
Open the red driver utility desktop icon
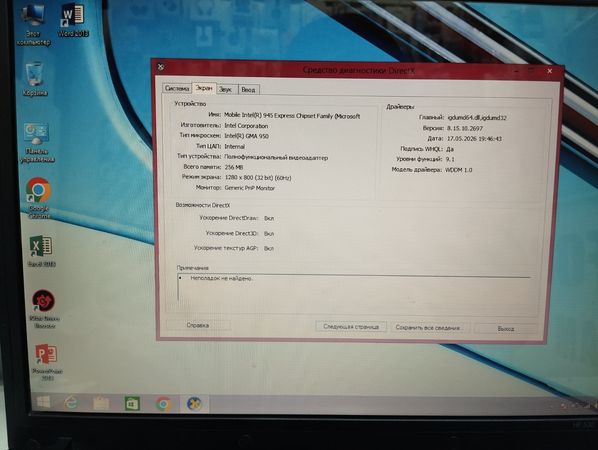click(x=44, y=309)
